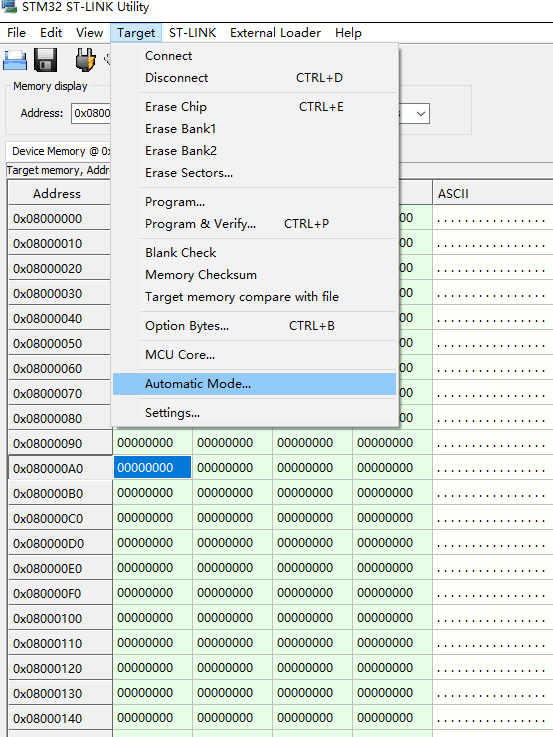Select Erase Chip menu entry
The height and width of the screenshot is (737, 553).
click(255, 107)
